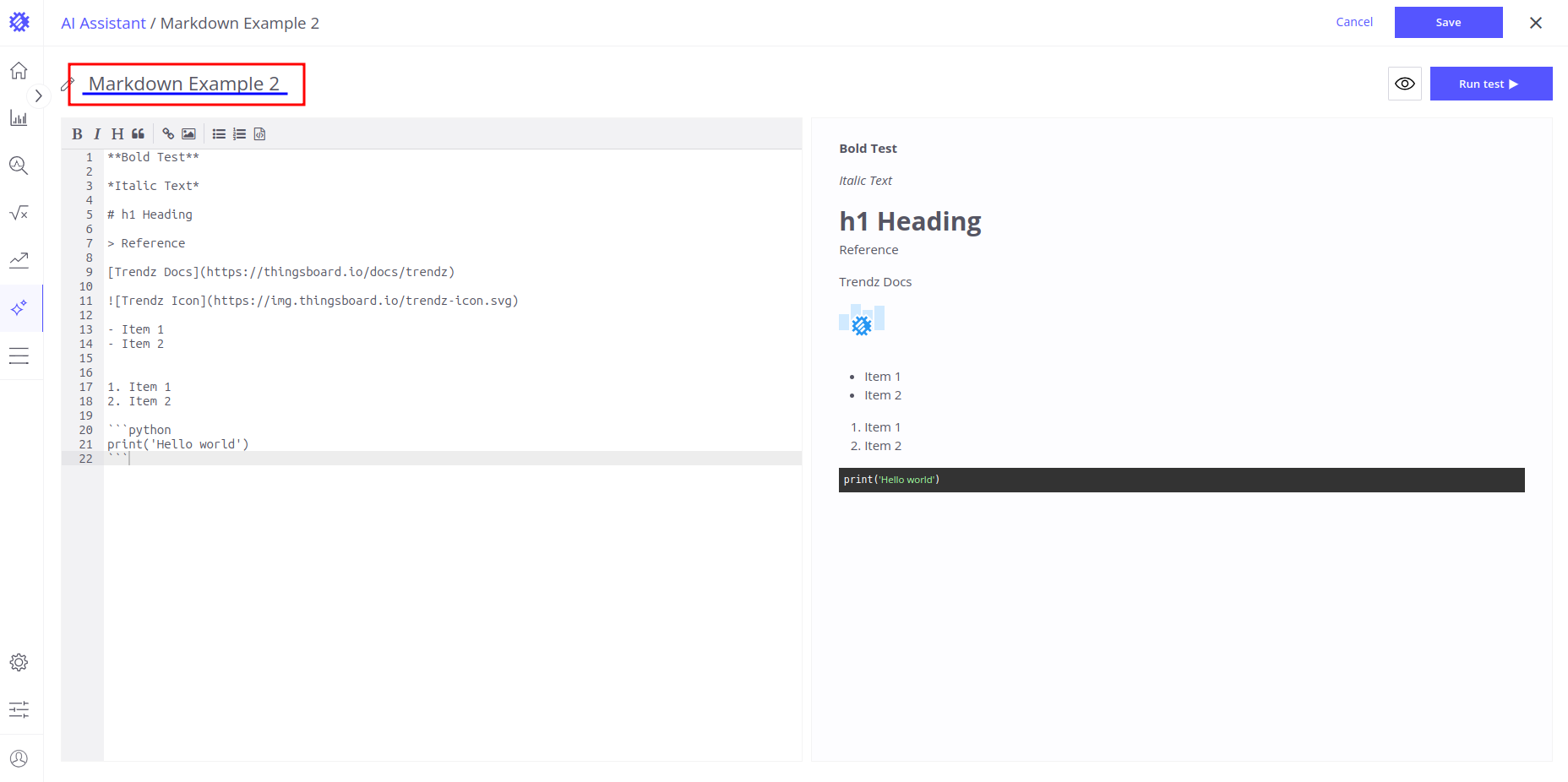Edit the Markdown Example 2 title field
This screenshot has width=1568, height=782.
click(x=184, y=84)
